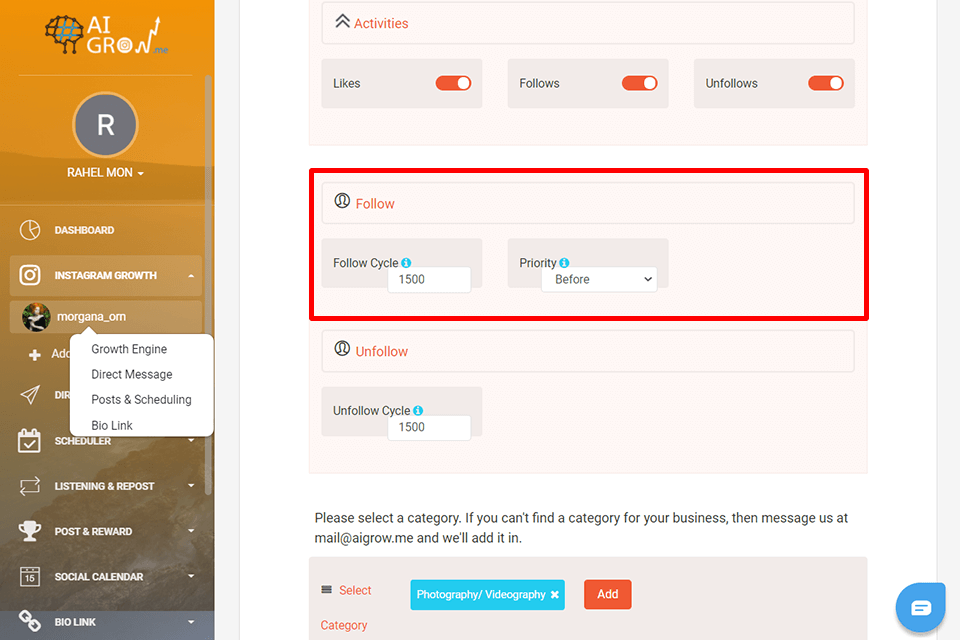Click the POST & REWARD label

(93, 532)
